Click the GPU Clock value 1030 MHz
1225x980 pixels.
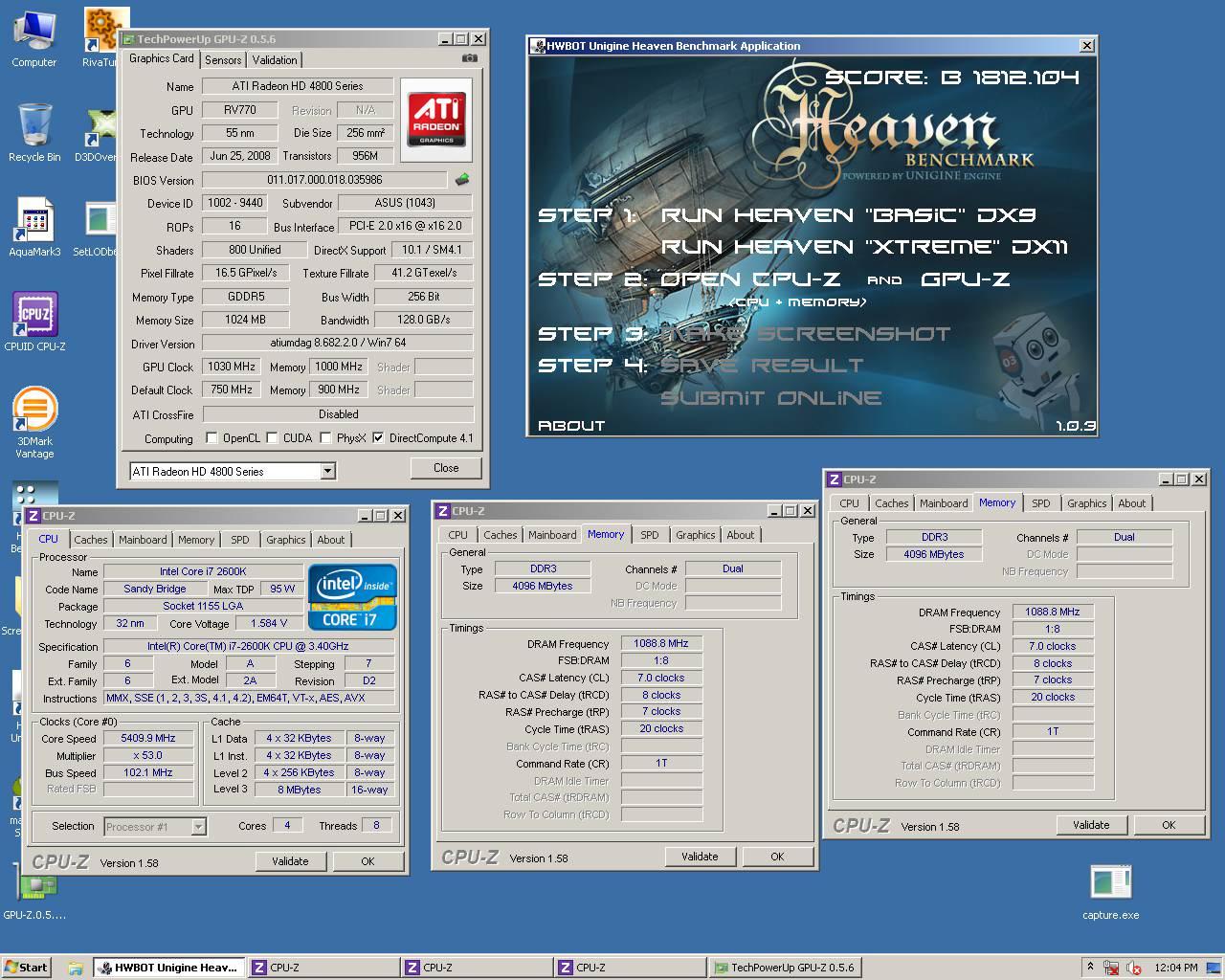point(232,367)
